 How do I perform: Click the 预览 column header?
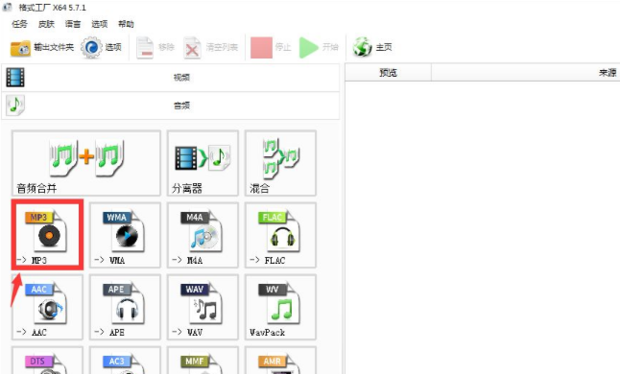388,73
